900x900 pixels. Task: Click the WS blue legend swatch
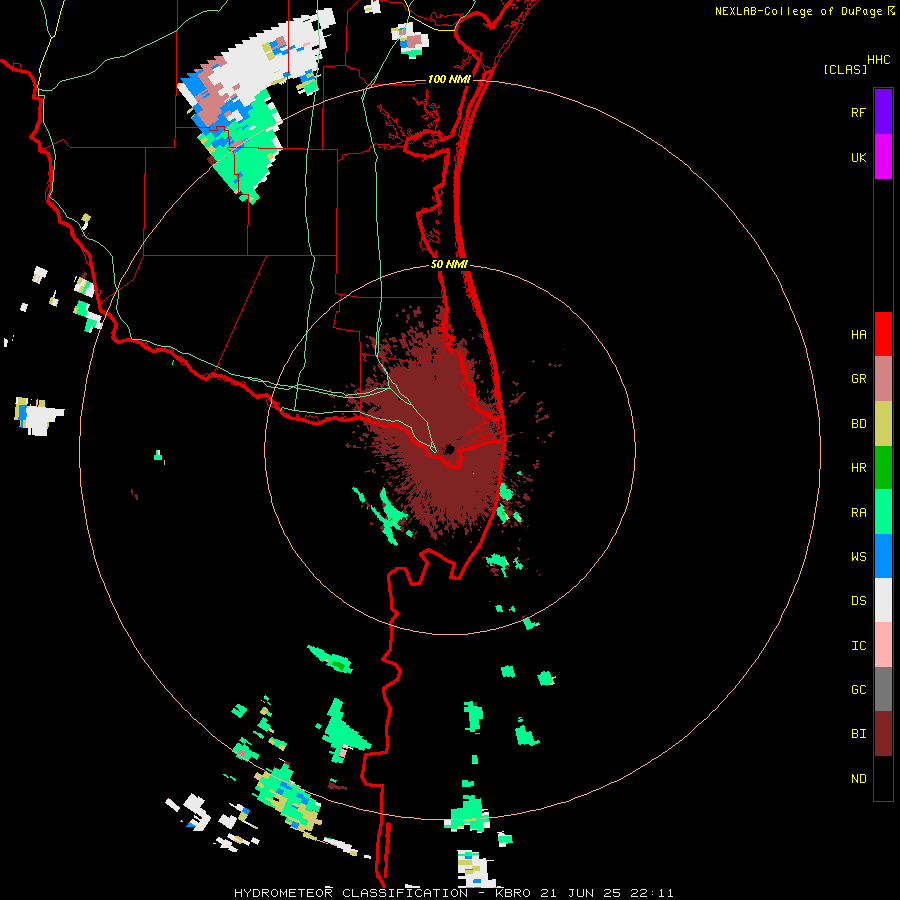(883, 556)
